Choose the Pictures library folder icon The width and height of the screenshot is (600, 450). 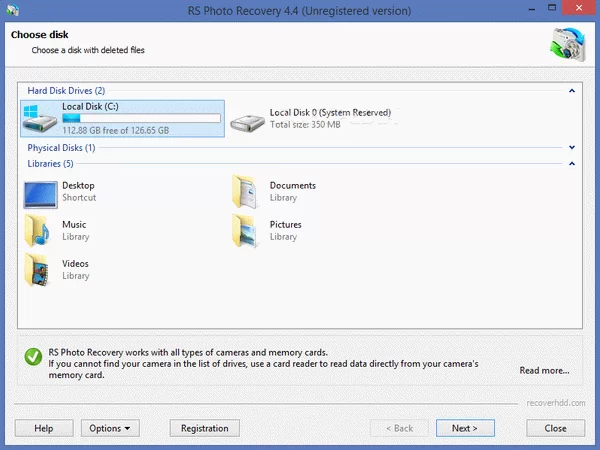pos(245,231)
